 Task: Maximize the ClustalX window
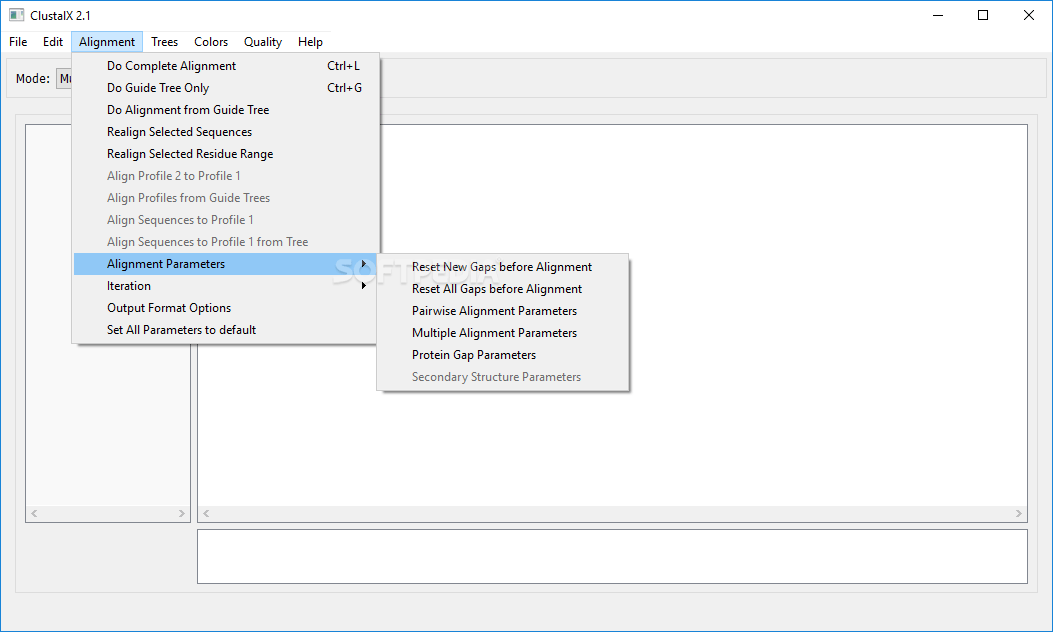click(982, 15)
